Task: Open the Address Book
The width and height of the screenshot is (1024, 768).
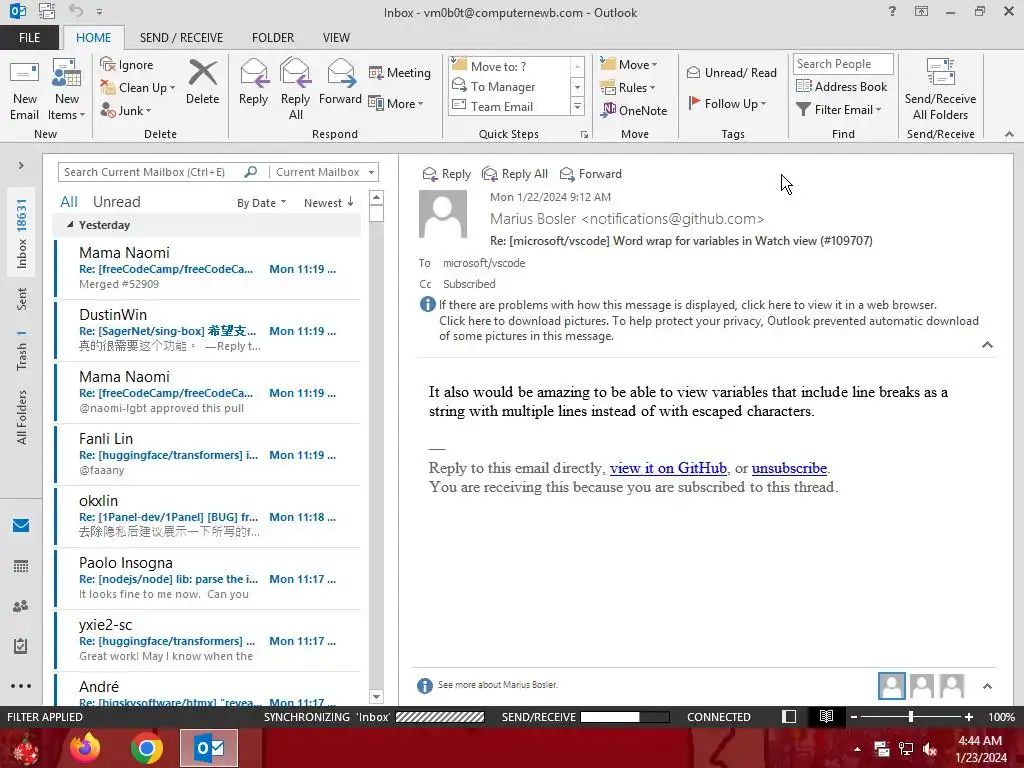Action: 841,86
